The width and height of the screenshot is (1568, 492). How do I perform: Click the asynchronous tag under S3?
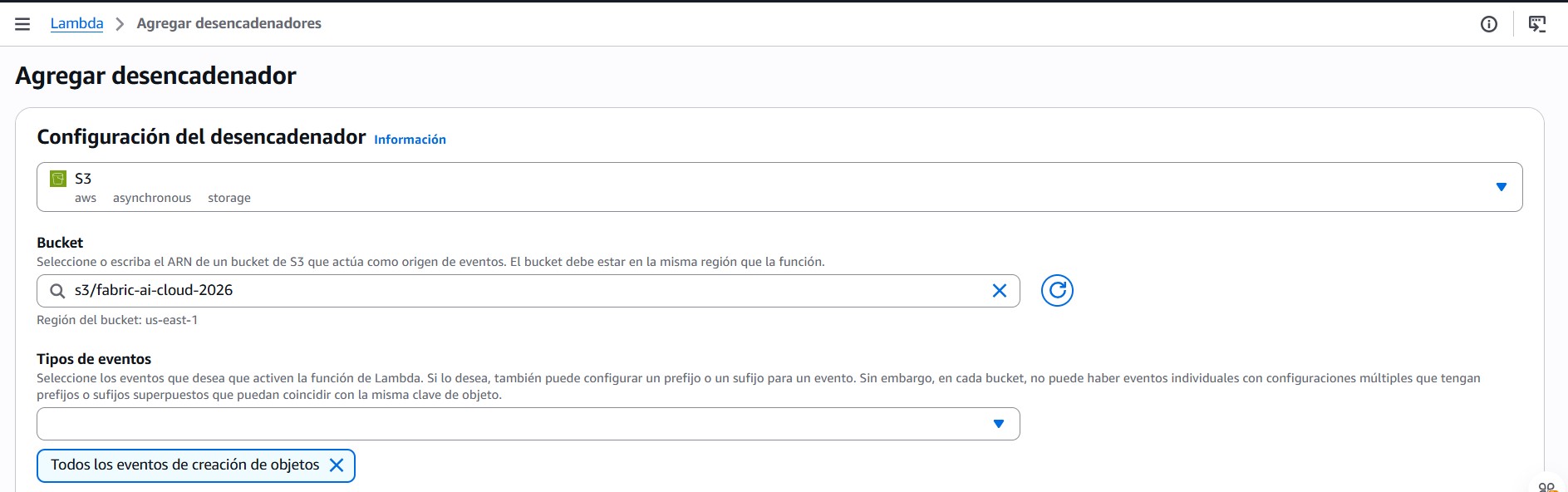point(152,198)
